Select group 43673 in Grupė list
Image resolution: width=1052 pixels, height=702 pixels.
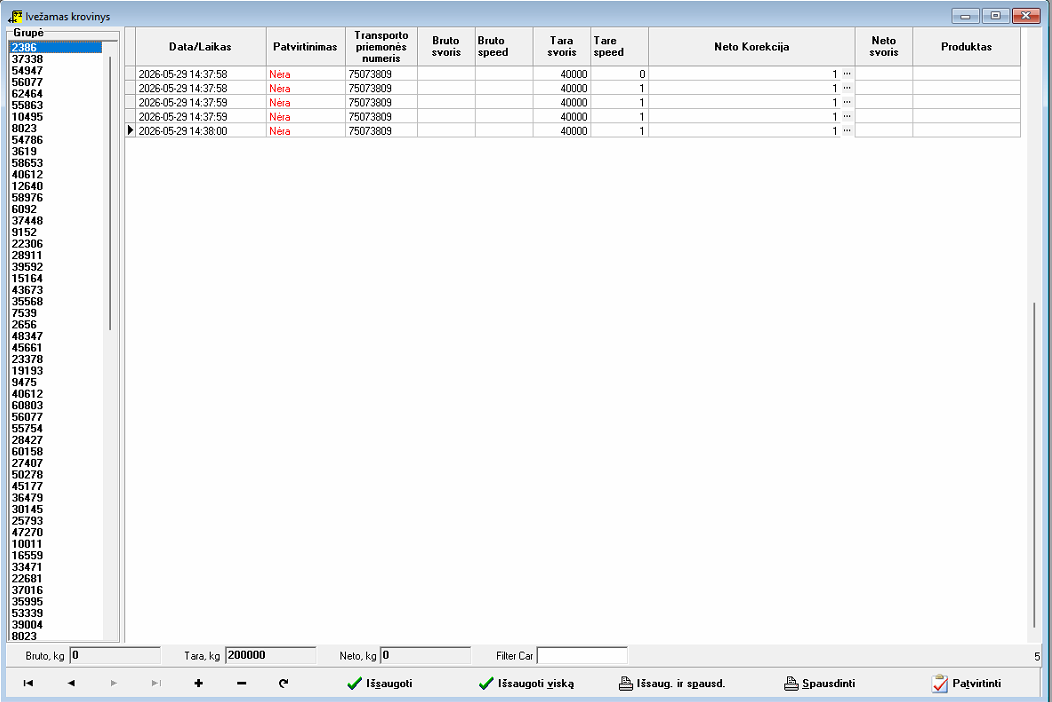[56, 290]
